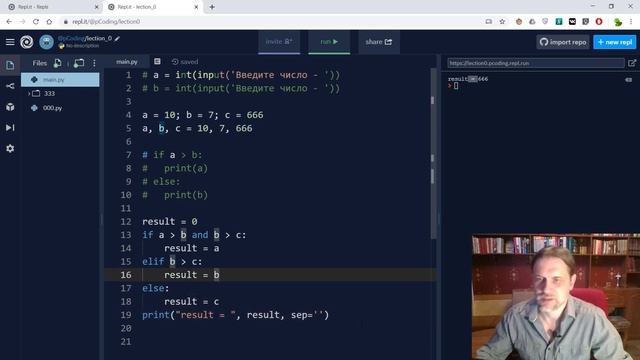Screen dimensions: 640x360
Task: Edit repl name with pencil icon
Action: tap(117, 38)
